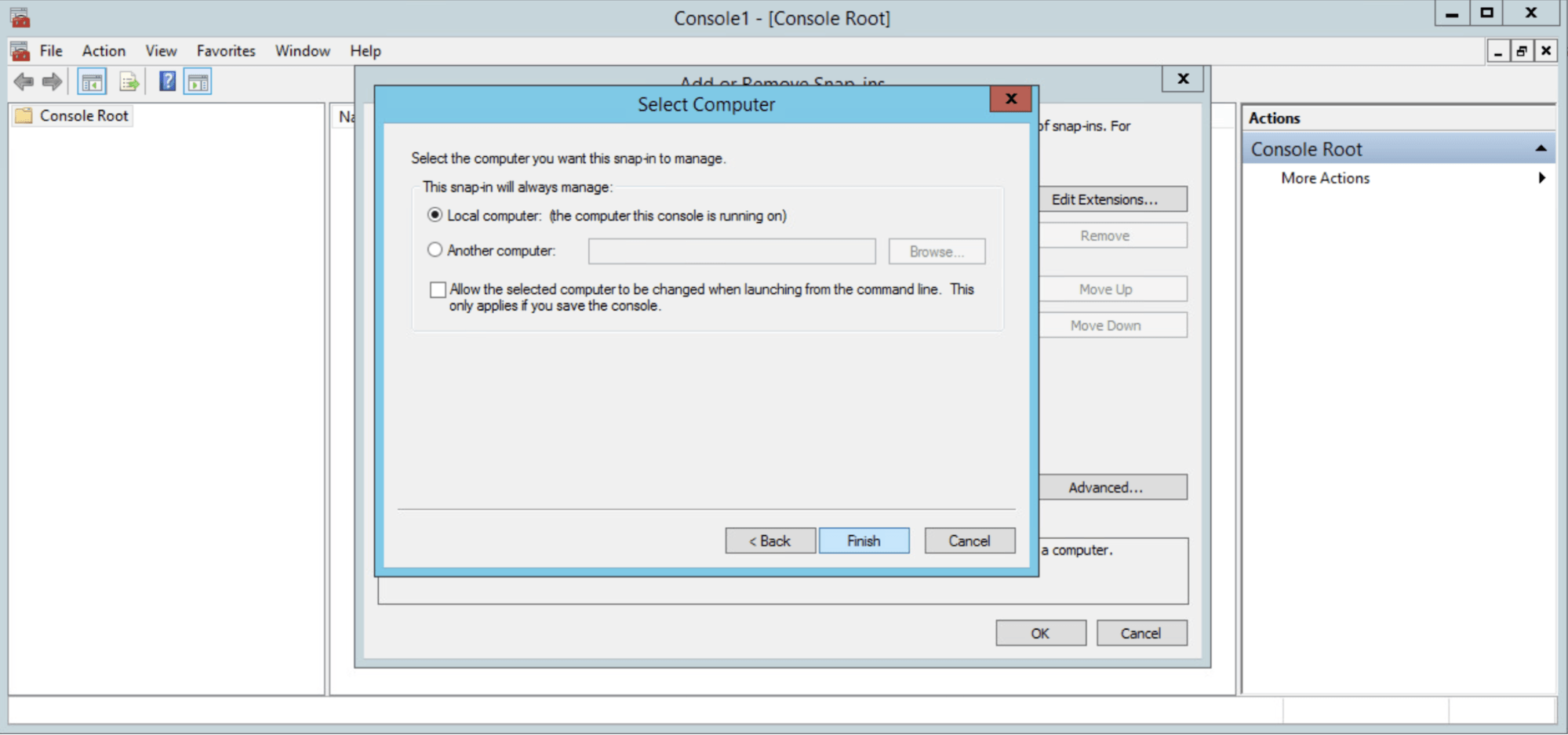1568x735 pixels.
Task: Select the Another computer radio button
Action: tap(435, 250)
